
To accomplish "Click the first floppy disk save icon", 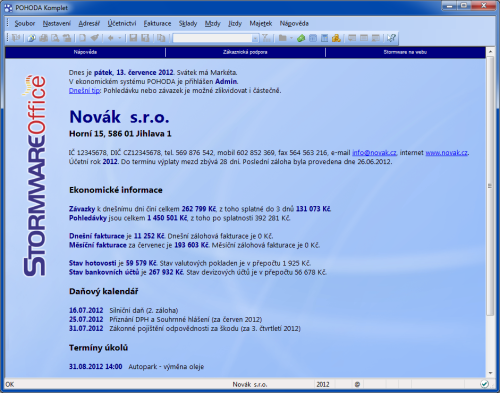I will tap(133, 38).
